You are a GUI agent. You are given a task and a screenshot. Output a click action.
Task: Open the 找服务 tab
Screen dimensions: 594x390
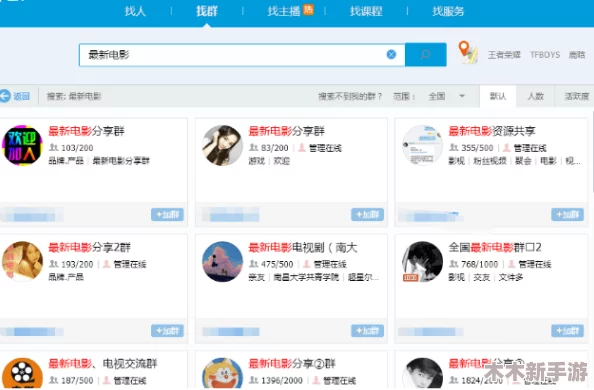tap(448, 11)
